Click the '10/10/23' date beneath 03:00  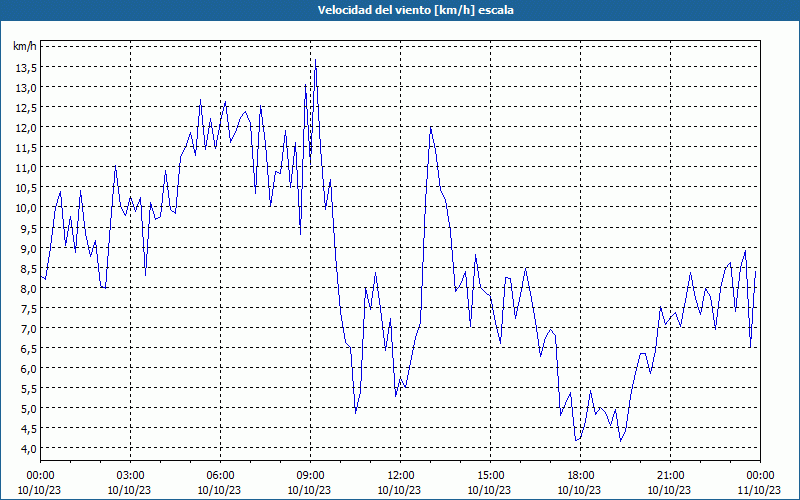129,490
